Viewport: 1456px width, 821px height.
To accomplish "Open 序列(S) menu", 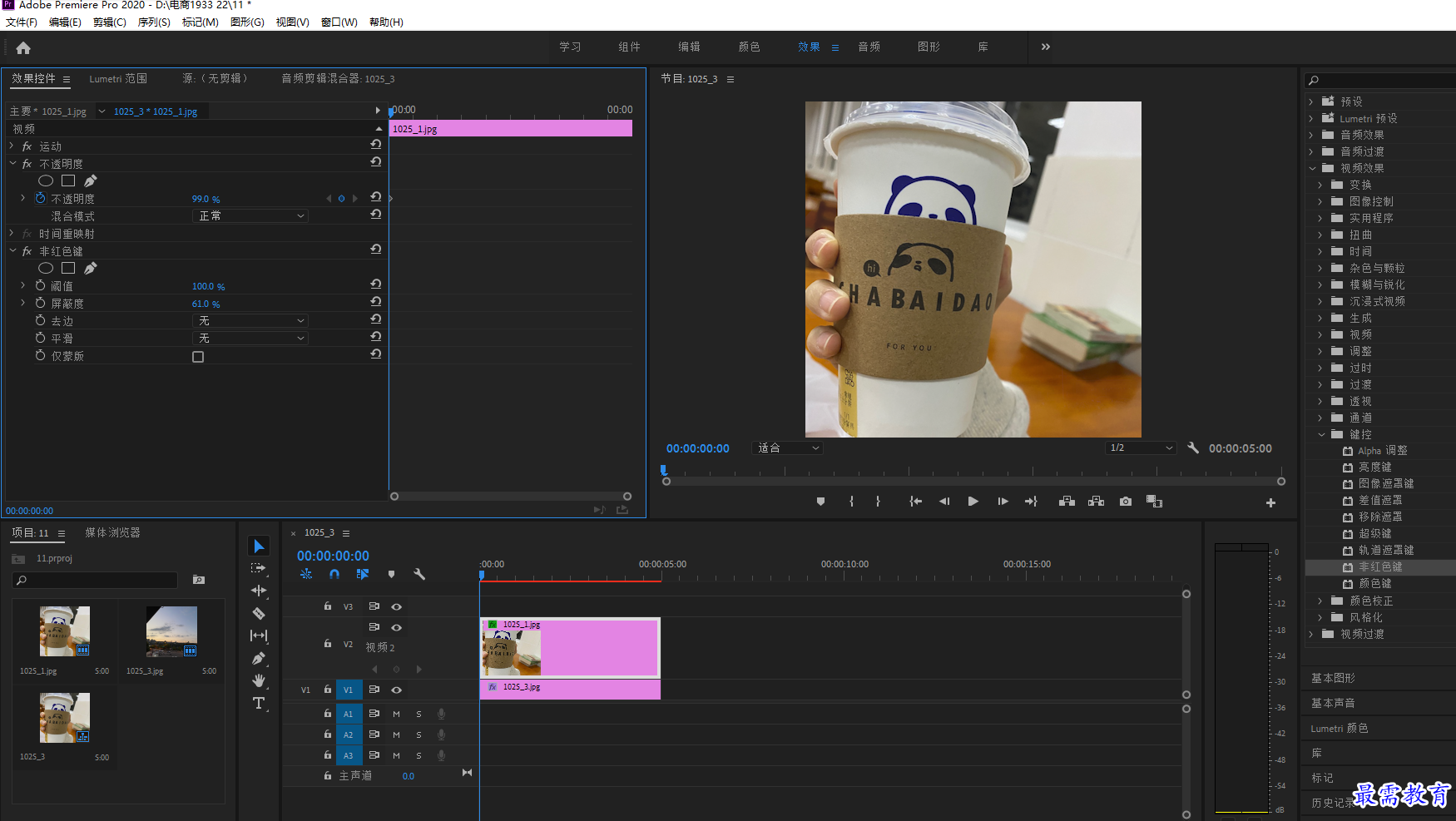I will tap(154, 22).
